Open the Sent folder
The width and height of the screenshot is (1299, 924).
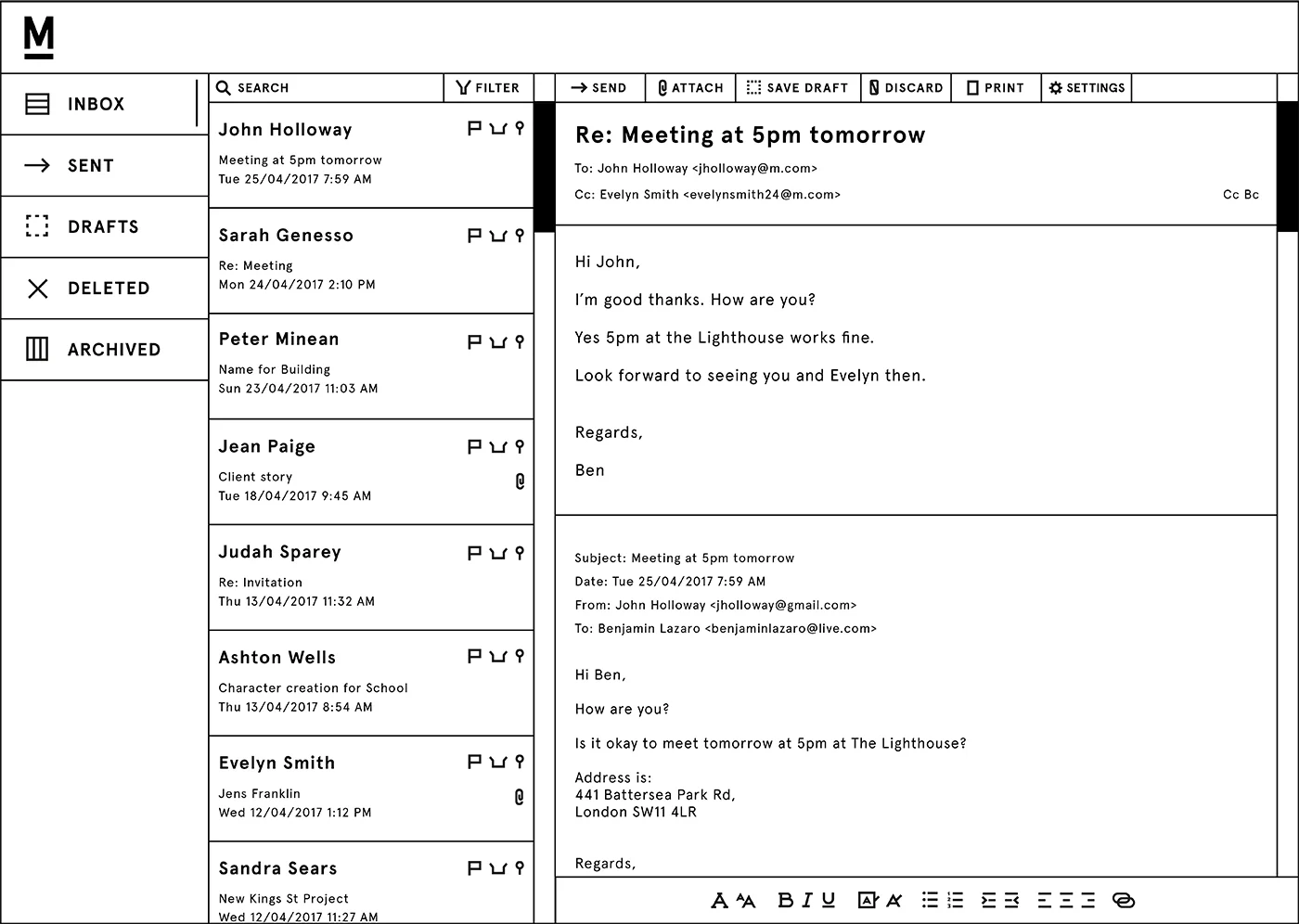[x=104, y=166]
